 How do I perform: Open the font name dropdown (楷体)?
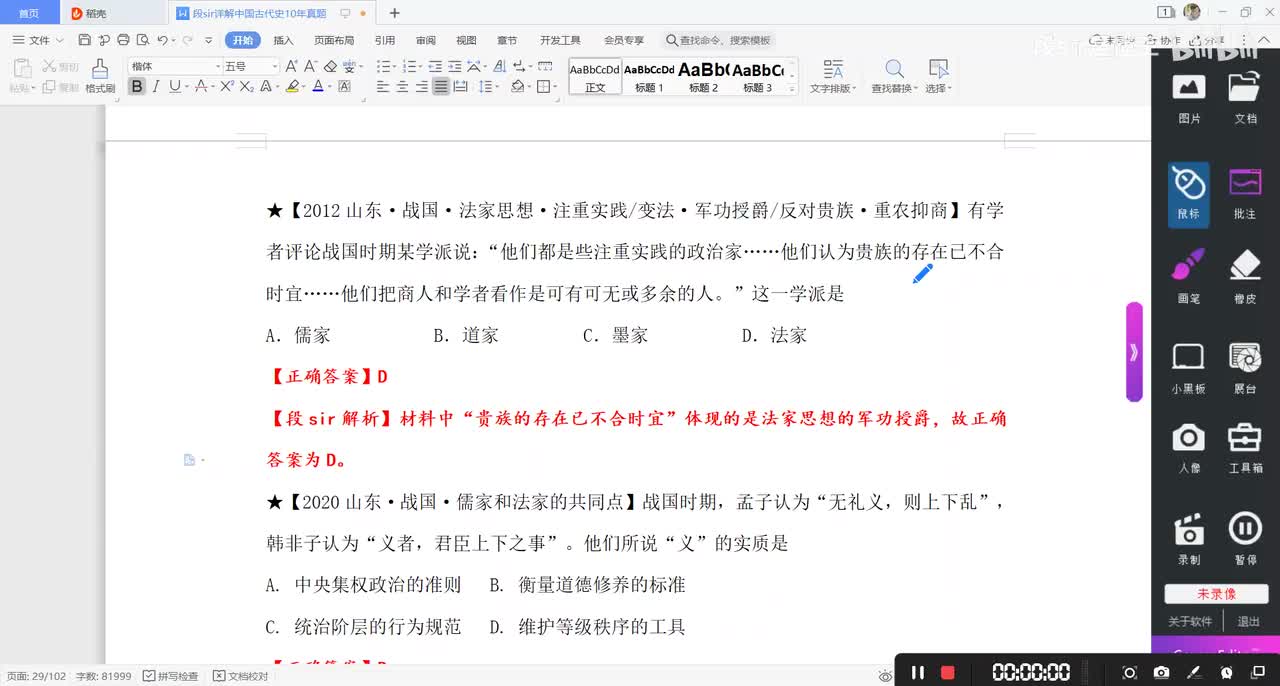[218, 66]
